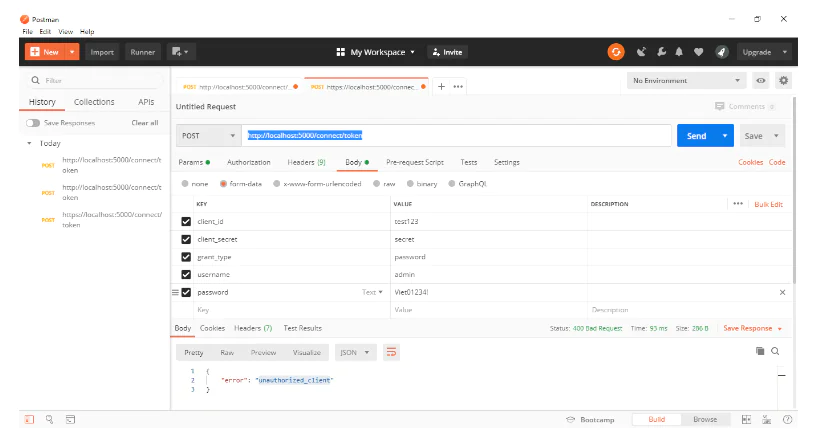
Task: Open the Pre-request Script tab
Action: (415, 163)
